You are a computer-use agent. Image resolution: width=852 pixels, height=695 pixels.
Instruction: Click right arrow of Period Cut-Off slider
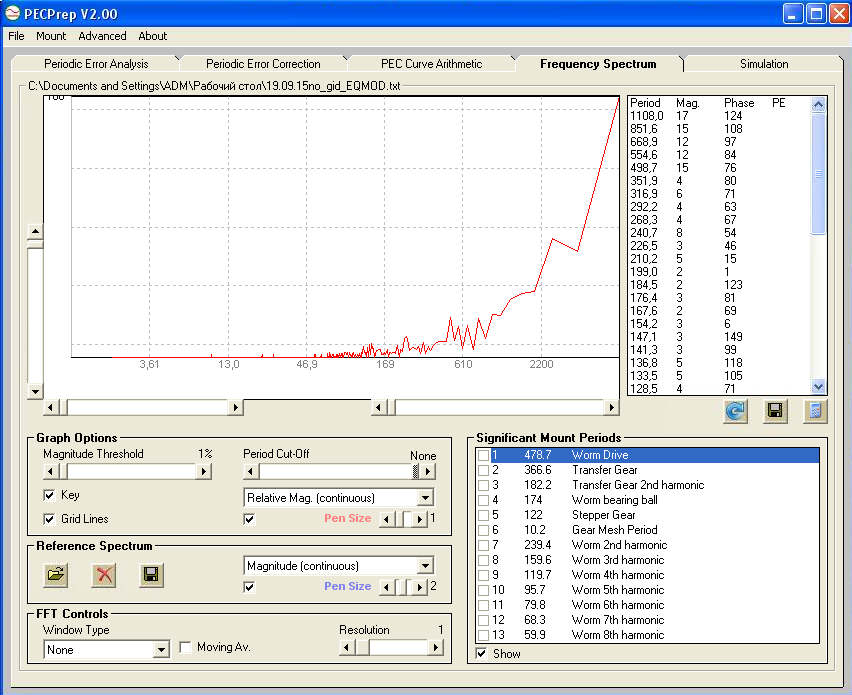(428, 471)
